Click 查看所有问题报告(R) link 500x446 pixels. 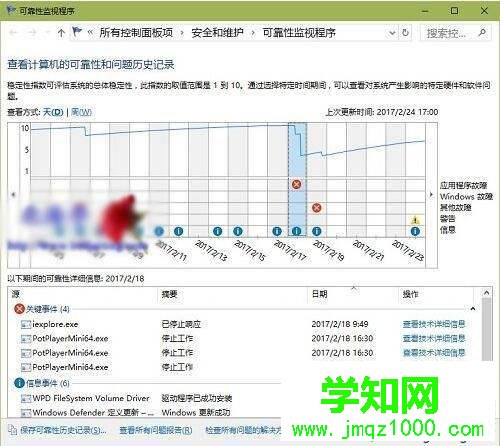pyautogui.click(x=156, y=430)
